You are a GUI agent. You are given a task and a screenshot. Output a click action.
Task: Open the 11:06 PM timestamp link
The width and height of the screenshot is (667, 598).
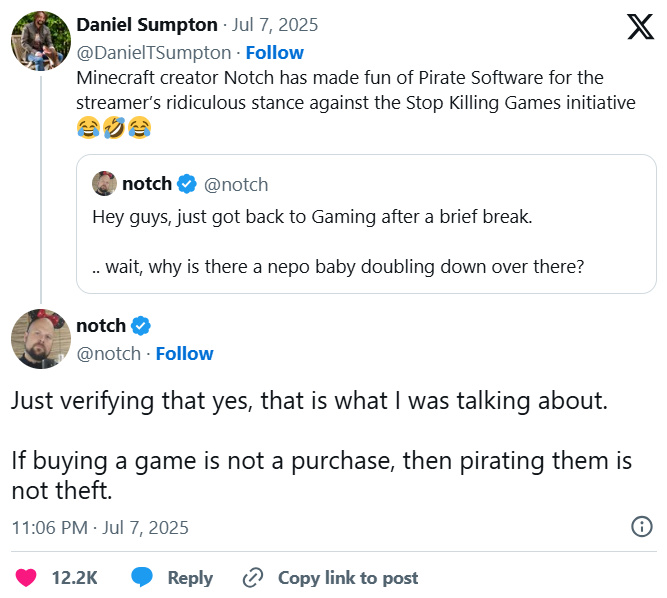(x=99, y=527)
